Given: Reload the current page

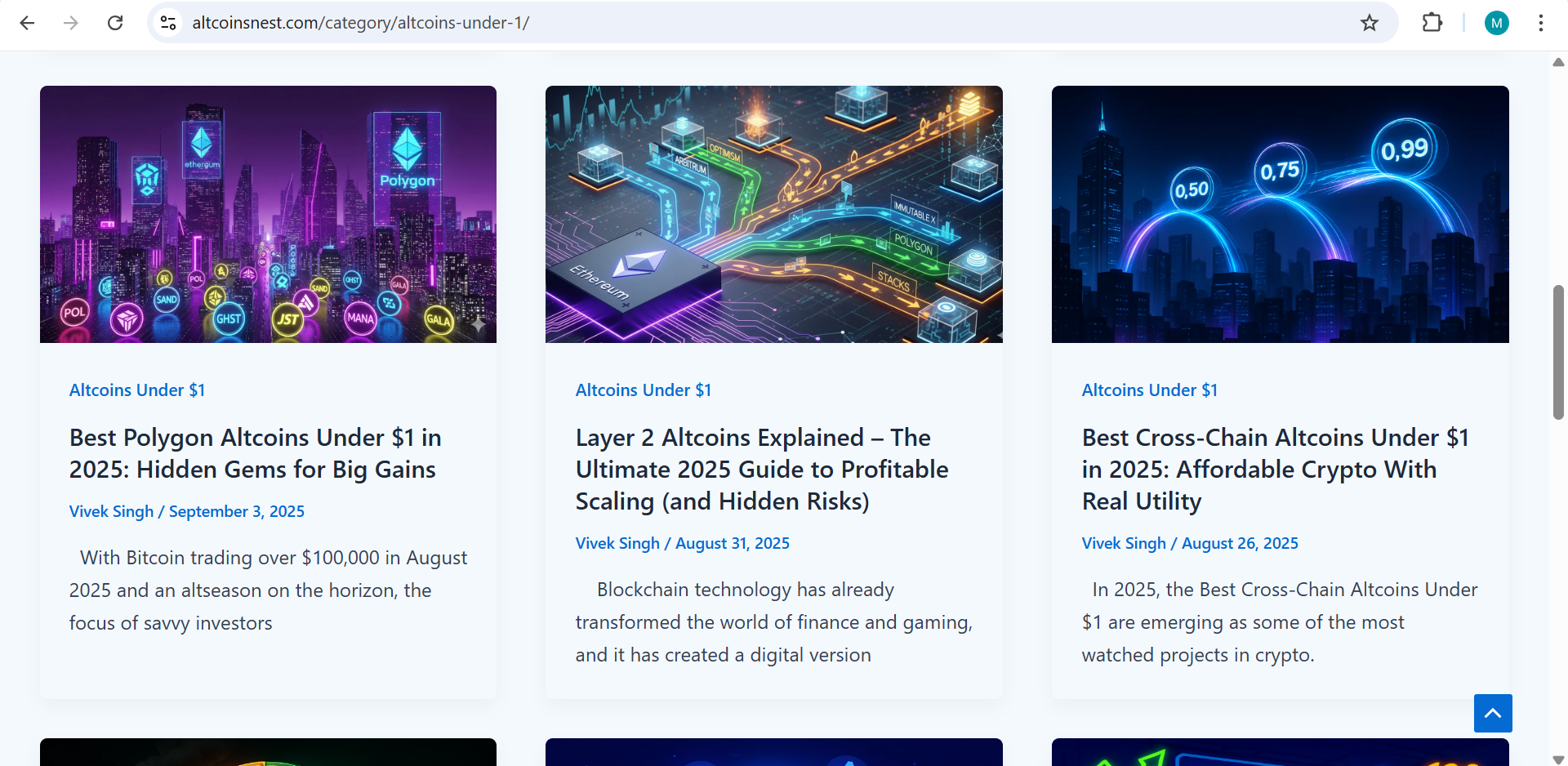Looking at the screenshot, I should click(x=115, y=23).
